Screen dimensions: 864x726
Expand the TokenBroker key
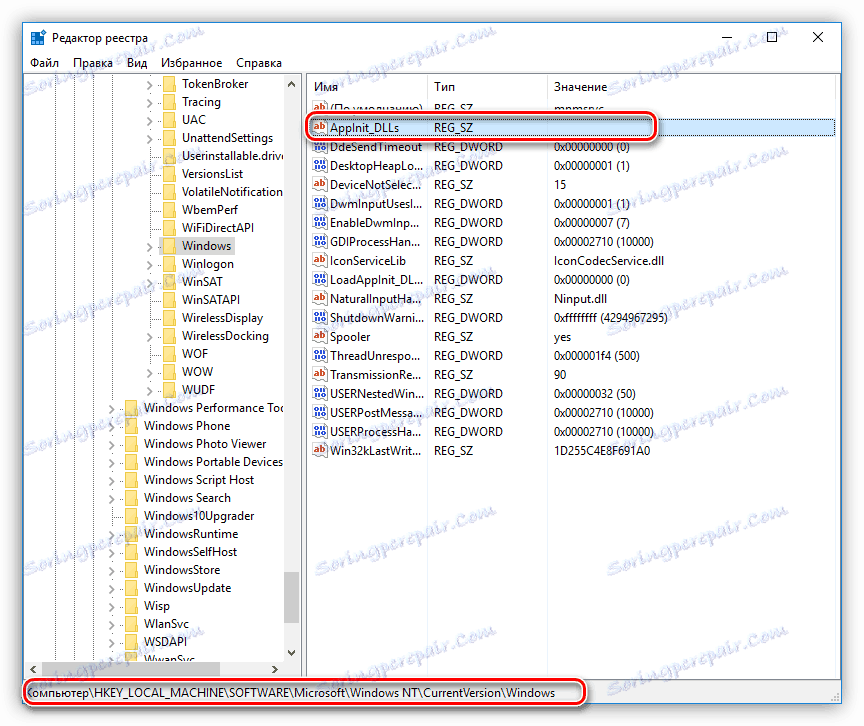[149, 85]
